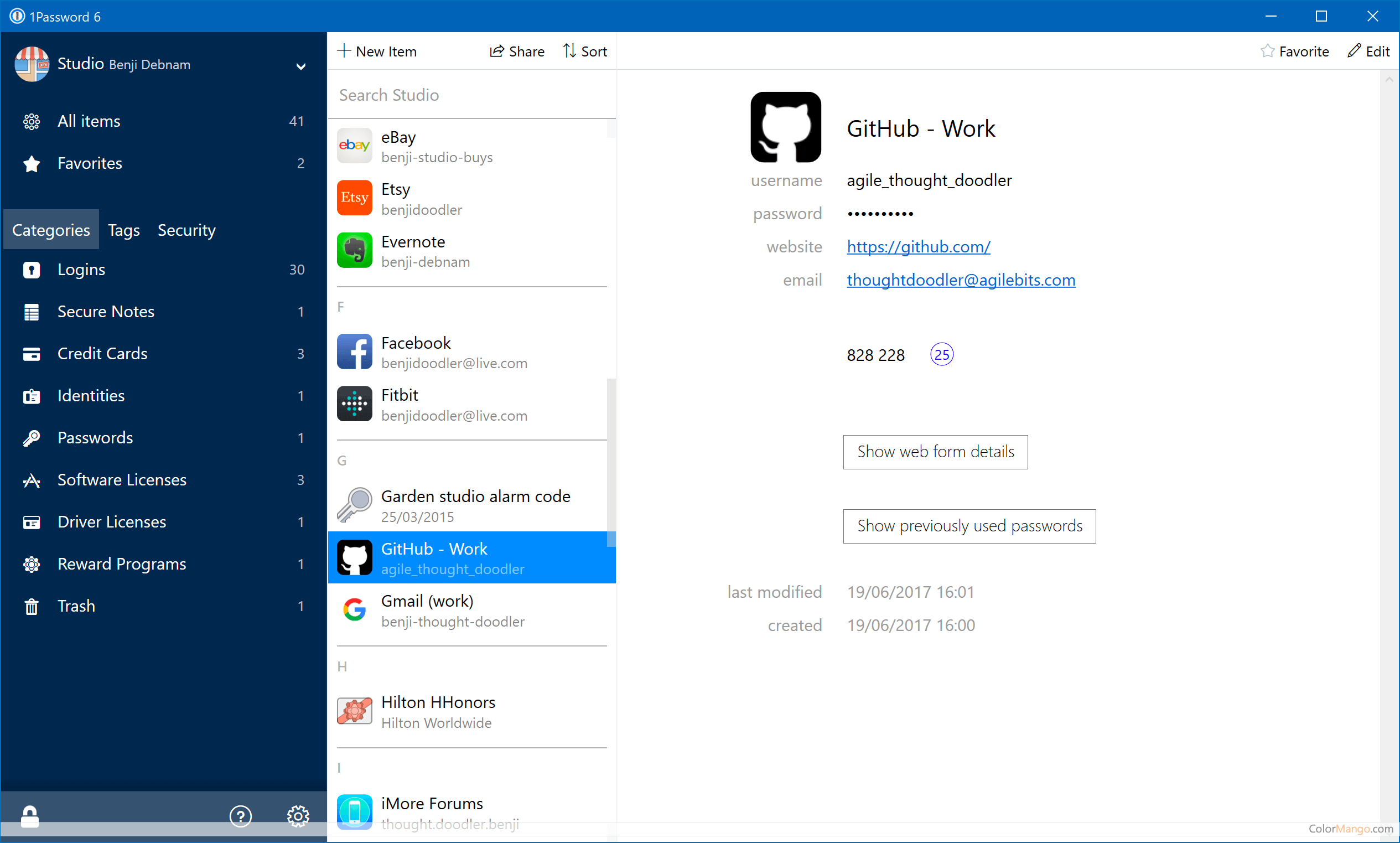1400x843 pixels.
Task: Switch to the Security tab
Action: tap(186, 230)
